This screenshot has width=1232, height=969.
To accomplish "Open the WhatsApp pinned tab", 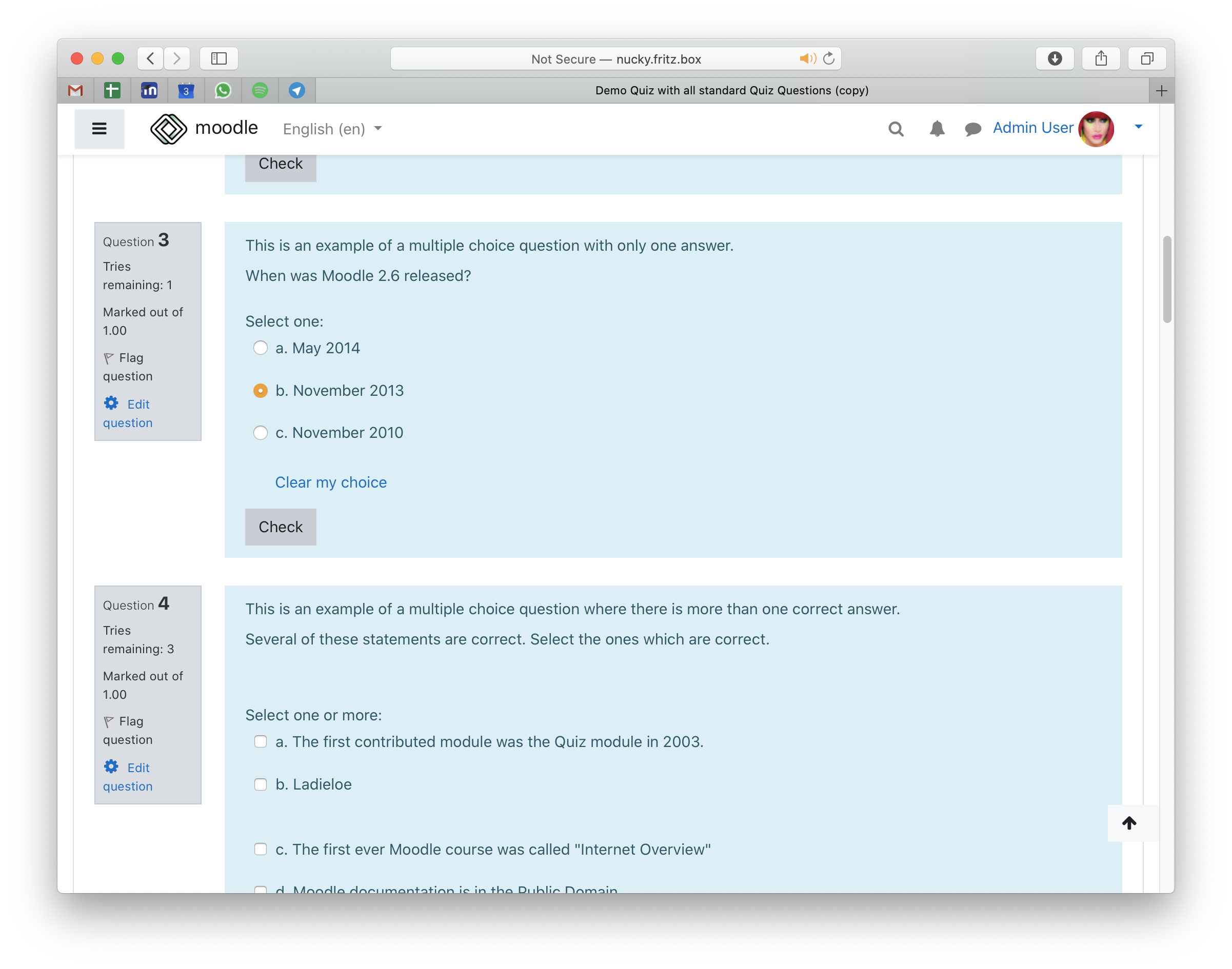I will coord(223,90).
